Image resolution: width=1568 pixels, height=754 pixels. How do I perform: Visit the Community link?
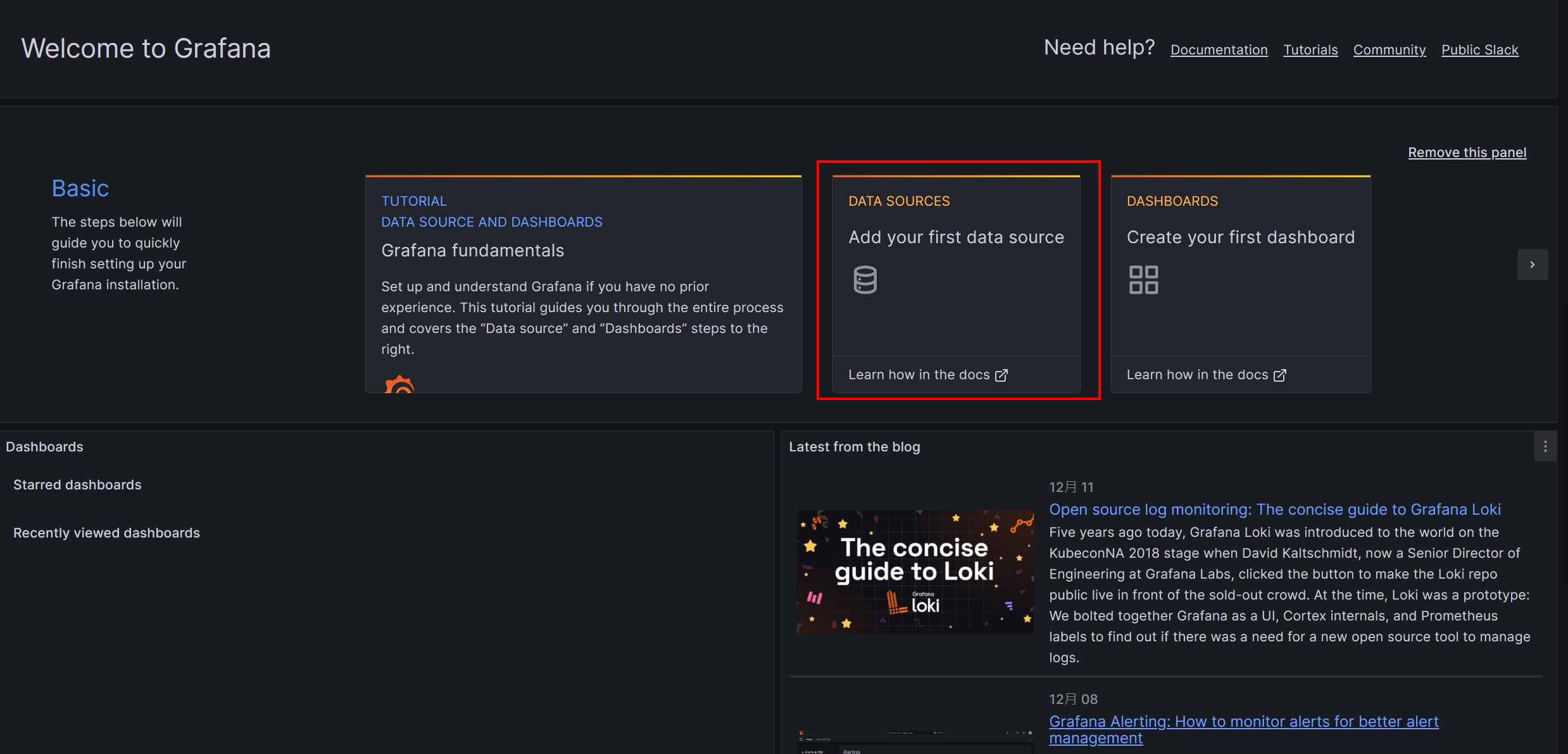tap(1389, 49)
